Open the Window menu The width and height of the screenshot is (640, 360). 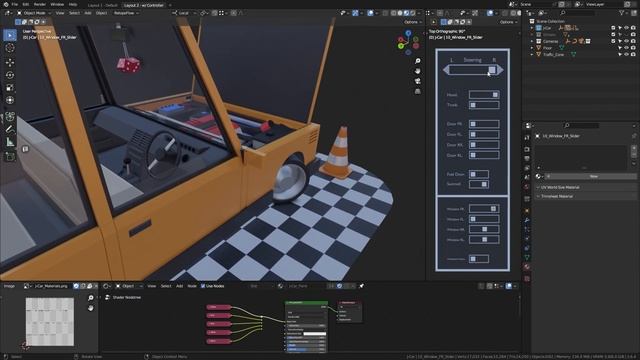pyautogui.click(x=57, y=4)
